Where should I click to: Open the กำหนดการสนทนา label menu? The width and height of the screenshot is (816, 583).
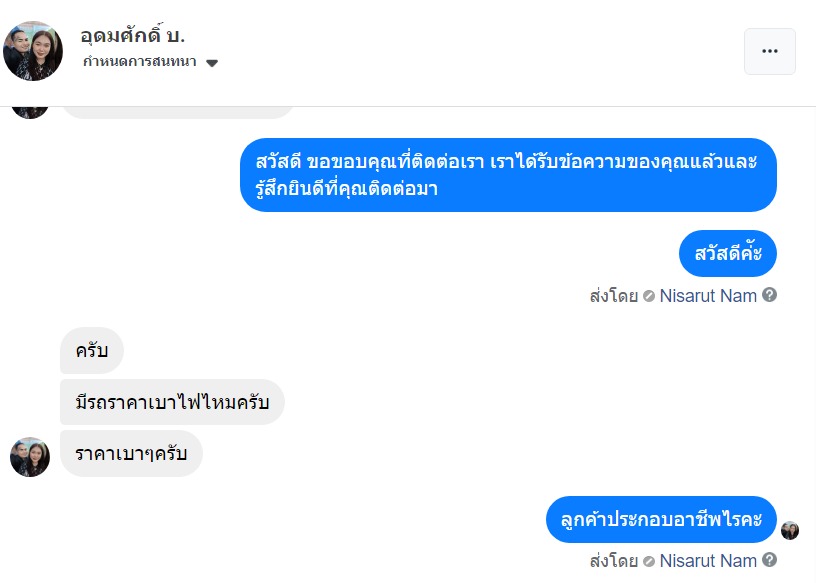pos(140,62)
